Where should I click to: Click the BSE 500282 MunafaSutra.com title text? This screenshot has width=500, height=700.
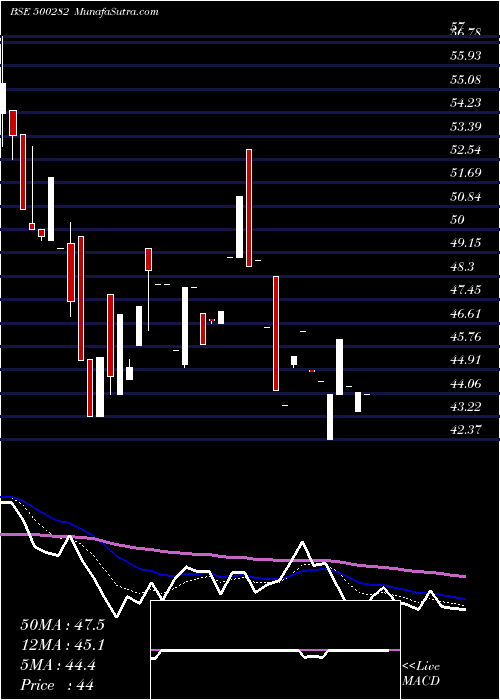(85, 12)
